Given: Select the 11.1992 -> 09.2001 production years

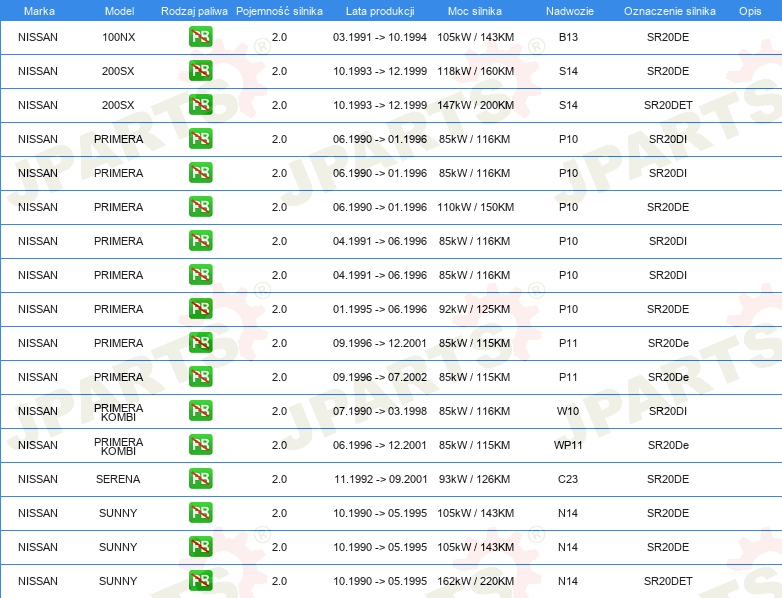Looking at the screenshot, I should pos(381,479).
